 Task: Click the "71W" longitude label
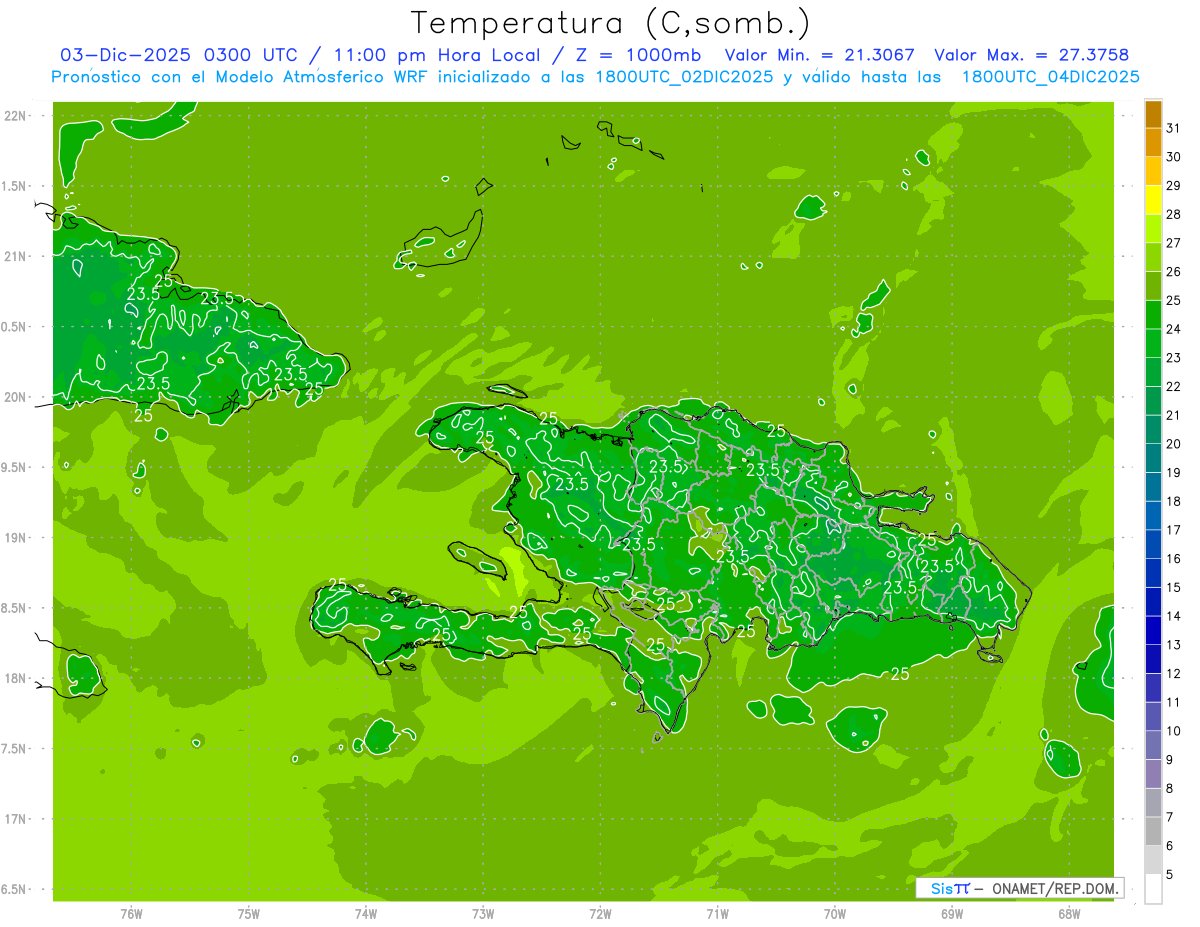717,913
